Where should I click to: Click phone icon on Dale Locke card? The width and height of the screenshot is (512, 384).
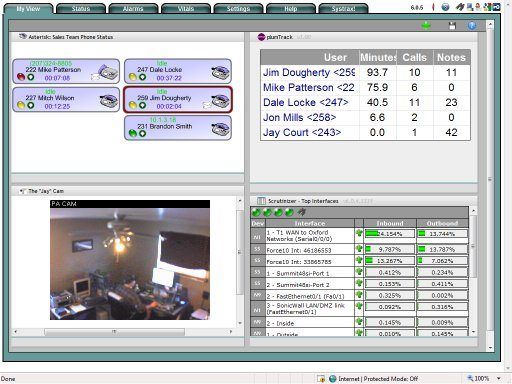pos(220,72)
